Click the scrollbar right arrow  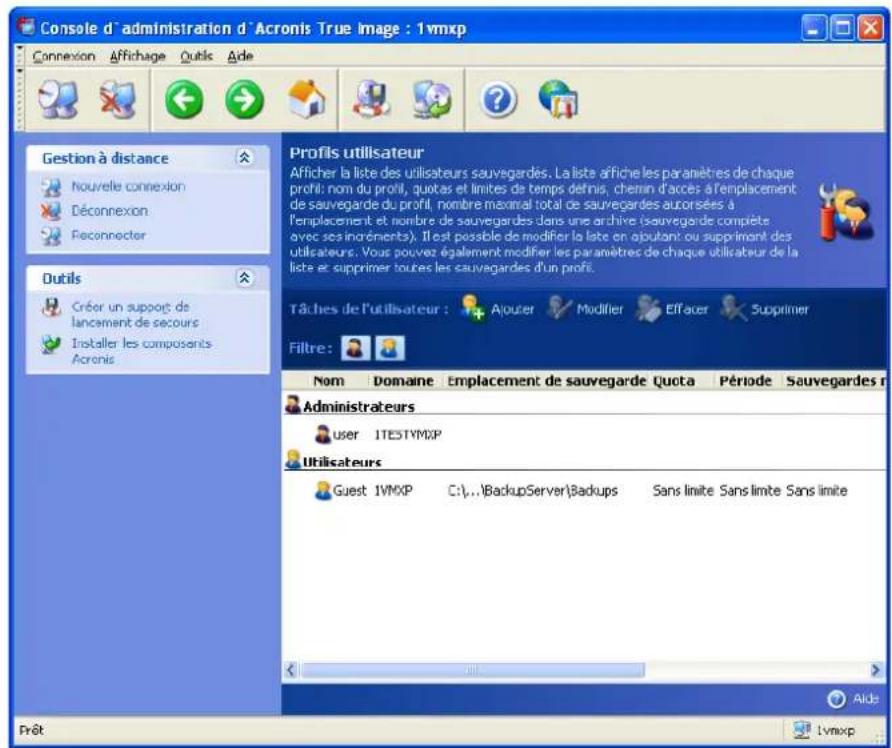tap(876, 670)
